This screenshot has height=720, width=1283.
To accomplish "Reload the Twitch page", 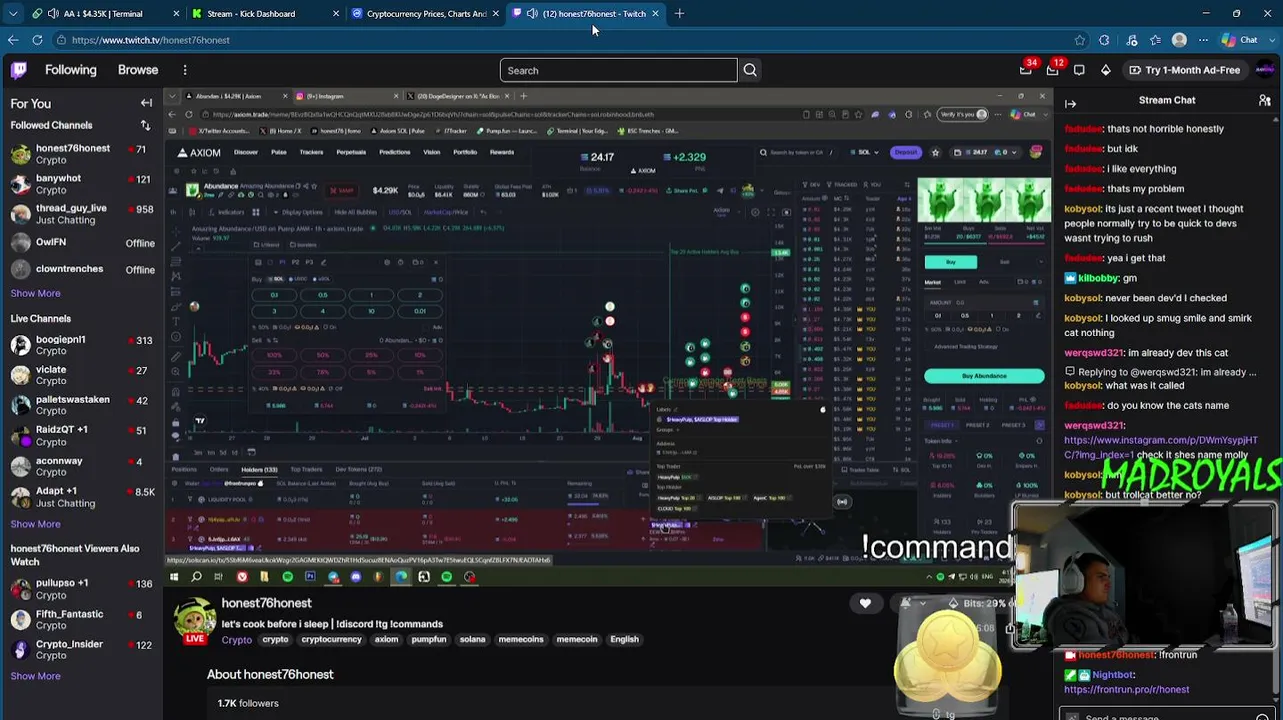I will [x=37, y=40].
